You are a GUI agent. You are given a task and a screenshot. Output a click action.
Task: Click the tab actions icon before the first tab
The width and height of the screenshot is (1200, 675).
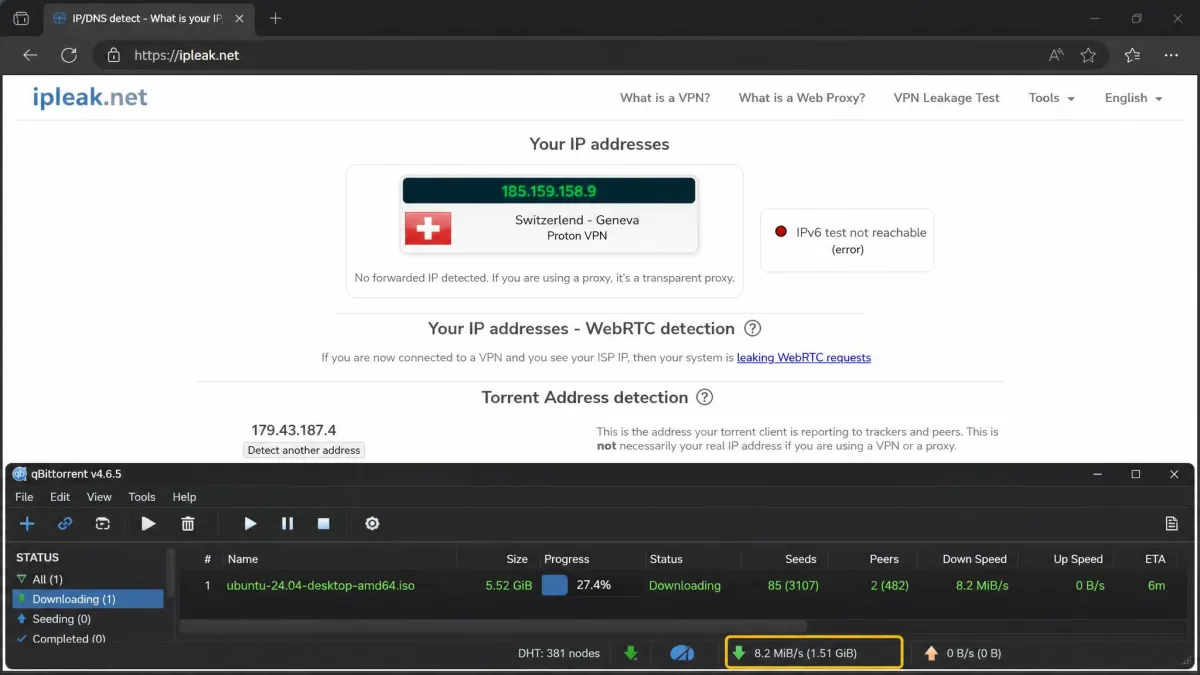tap(21, 18)
